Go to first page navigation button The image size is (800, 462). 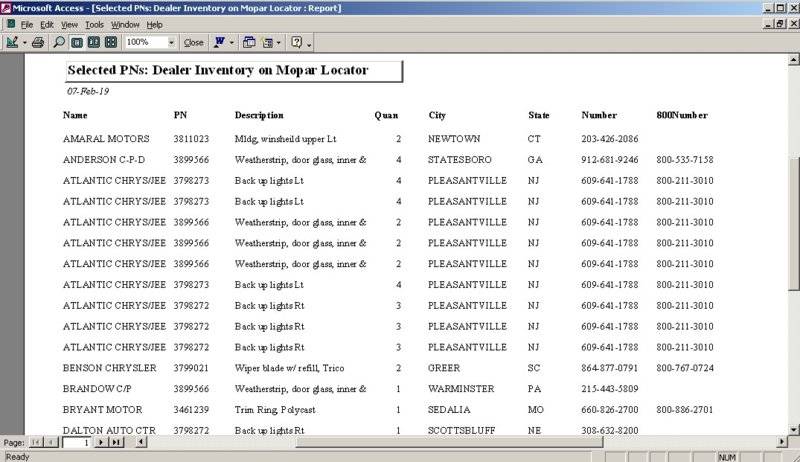tap(36, 442)
